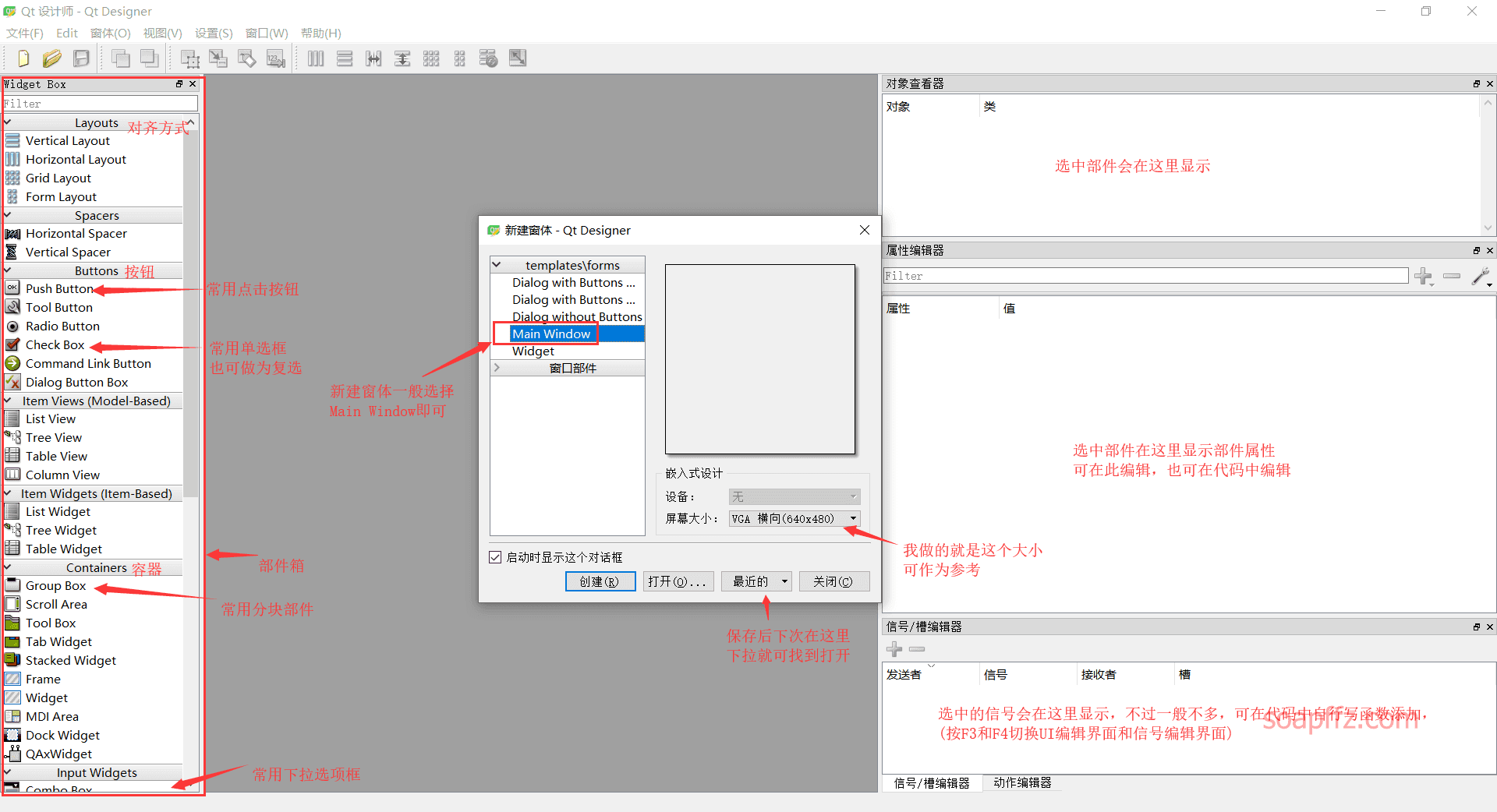The width and height of the screenshot is (1497, 812).
Task: Click the remove property minus icon
Action: point(1452,276)
